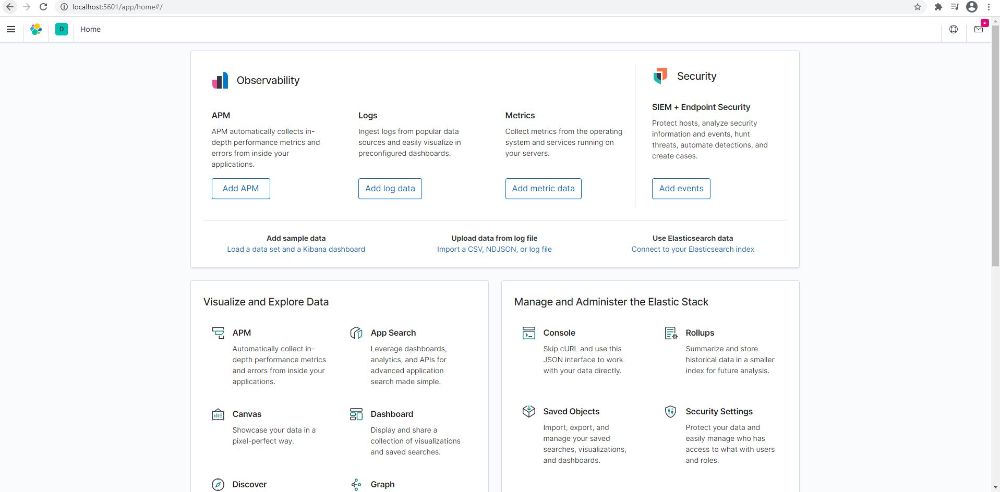Open the Console title link
Image resolution: width=1000 pixels, height=492 pixels.
pyautogui.click(x=559, y=333)
